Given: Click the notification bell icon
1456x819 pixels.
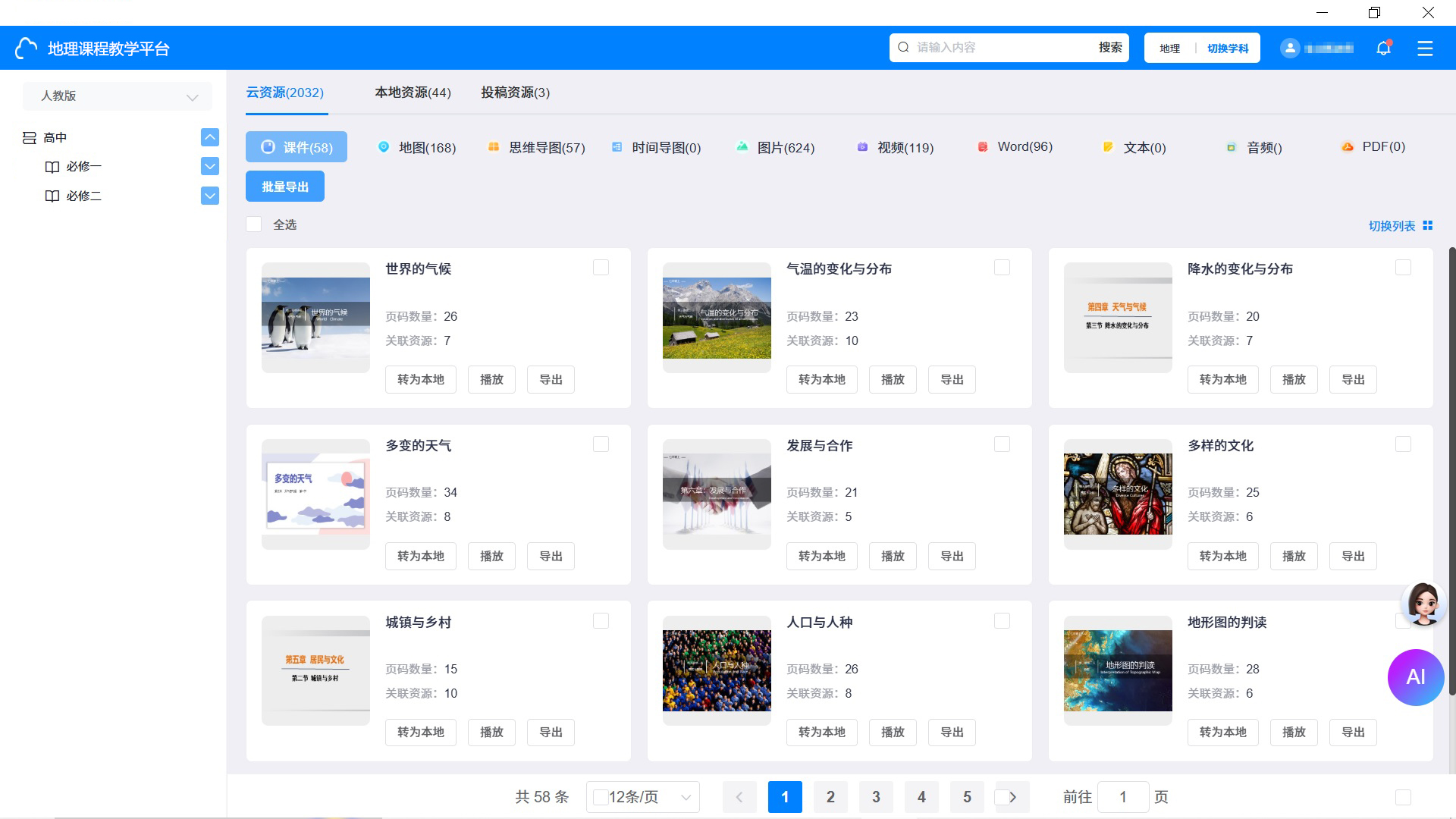Looking at the screenshot, I should pyautogui.click(x=1383, y=49).
